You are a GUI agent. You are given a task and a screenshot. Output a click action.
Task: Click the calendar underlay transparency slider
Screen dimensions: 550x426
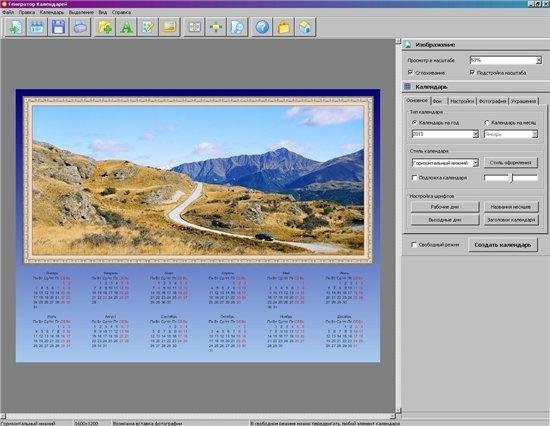(x=511, y=178)
